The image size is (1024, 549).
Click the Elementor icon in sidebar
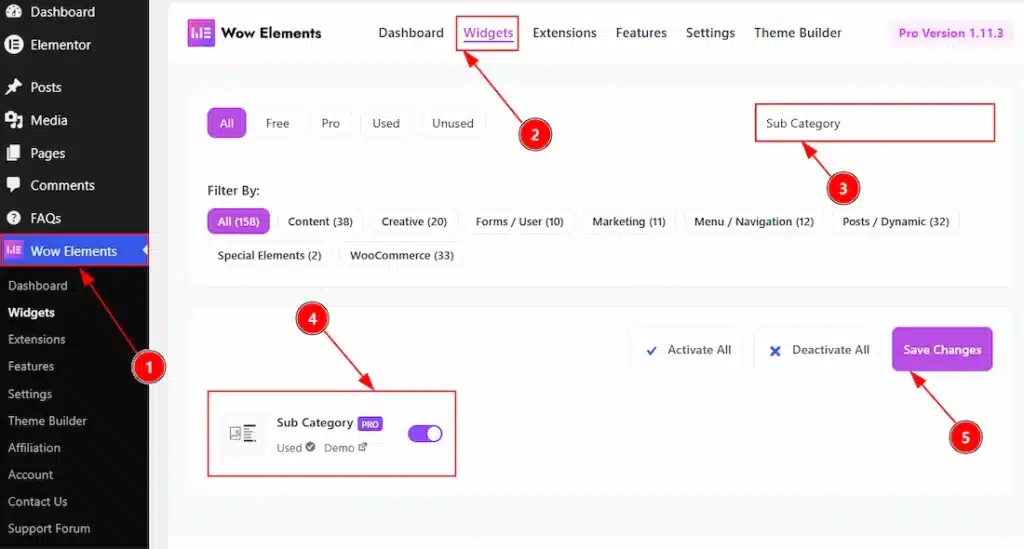(x=14, y=44)
